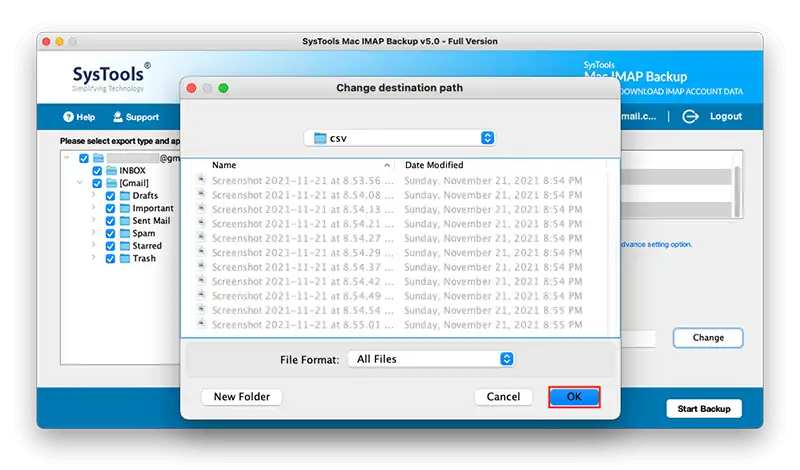Click the Name column sort arrow
The width and height of the screenshot is (800, 470).
[387, 165]
